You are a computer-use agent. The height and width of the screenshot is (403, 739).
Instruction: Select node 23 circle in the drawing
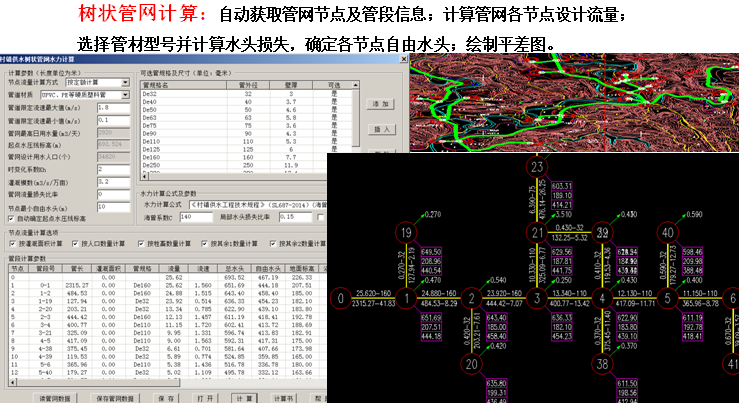tap(538, 167)
